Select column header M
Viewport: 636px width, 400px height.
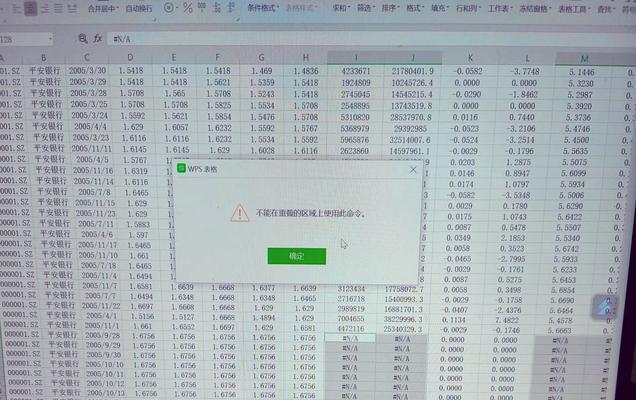(584, 59)
